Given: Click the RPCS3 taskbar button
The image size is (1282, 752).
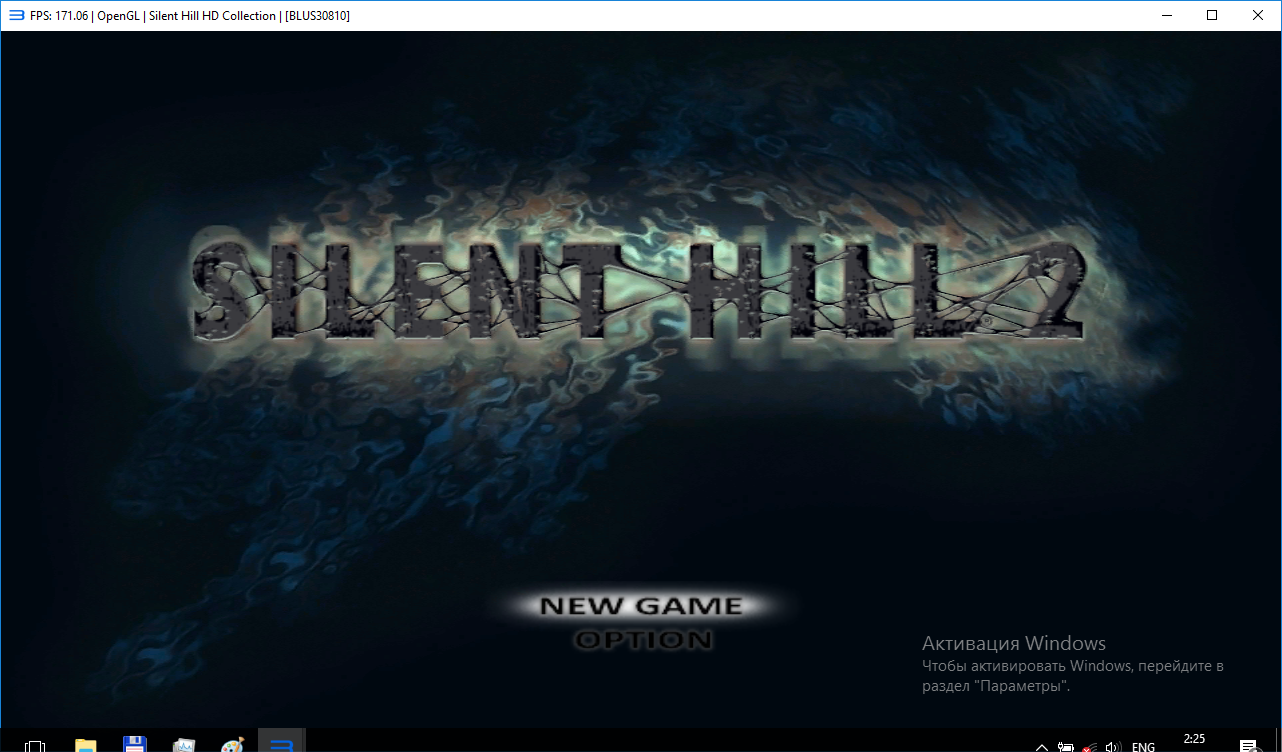Looking at the screenshot, I should click(x=282, y=744).
